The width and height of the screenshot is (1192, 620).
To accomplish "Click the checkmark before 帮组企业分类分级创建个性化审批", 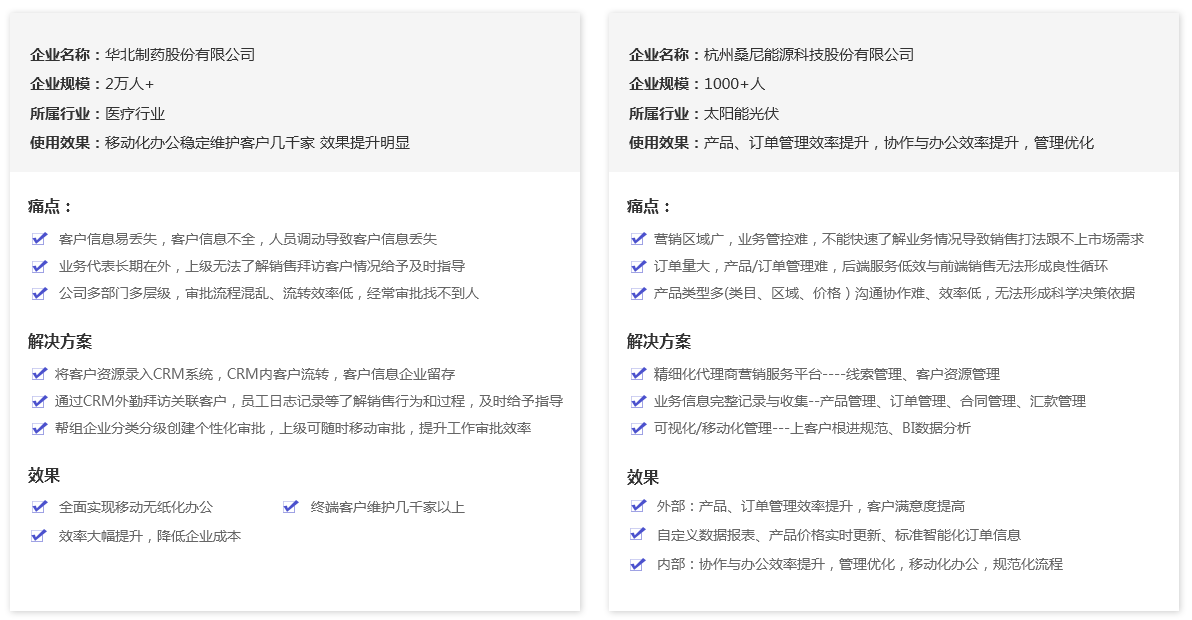I will point(40,428).
